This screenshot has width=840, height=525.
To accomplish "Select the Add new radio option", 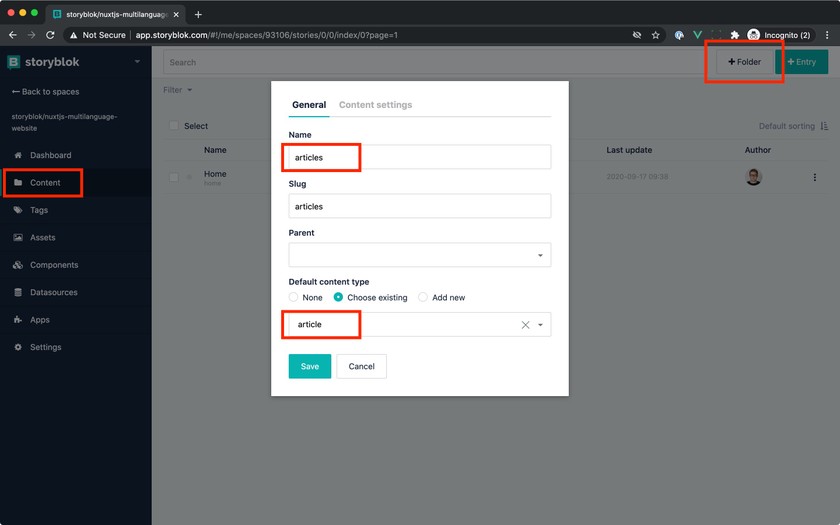I will [x=423, y=297].
